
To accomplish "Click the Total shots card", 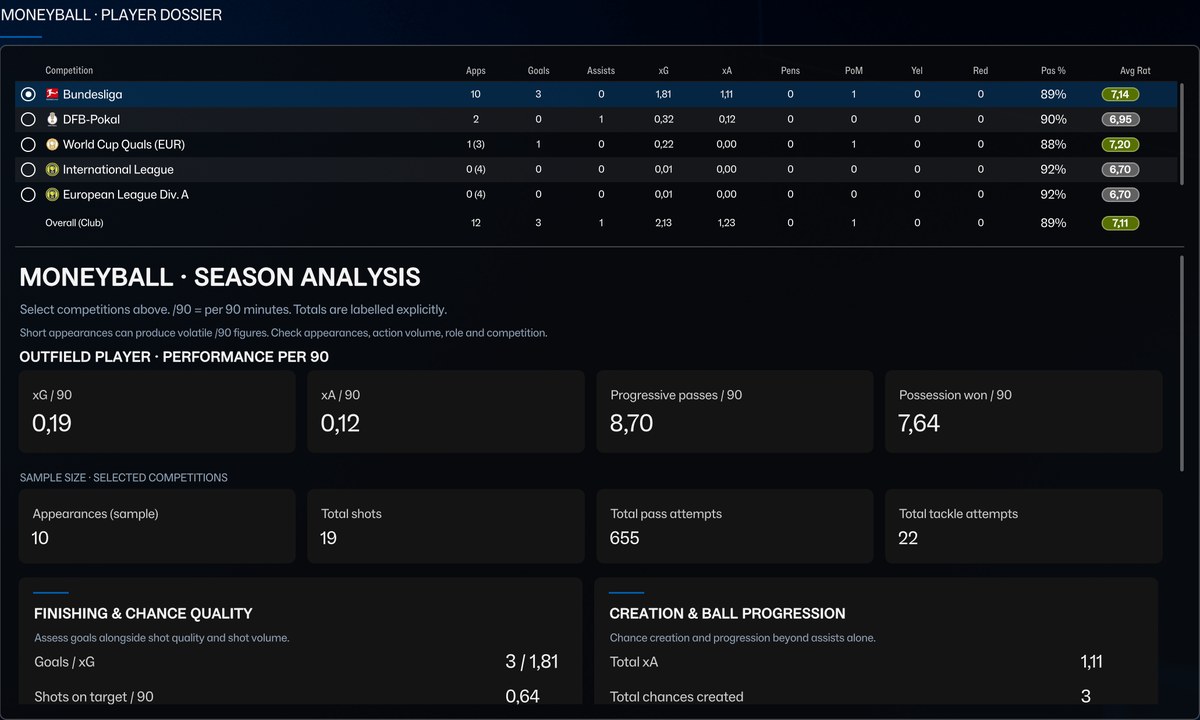I will pyautogui.click(x=446, y=526).
